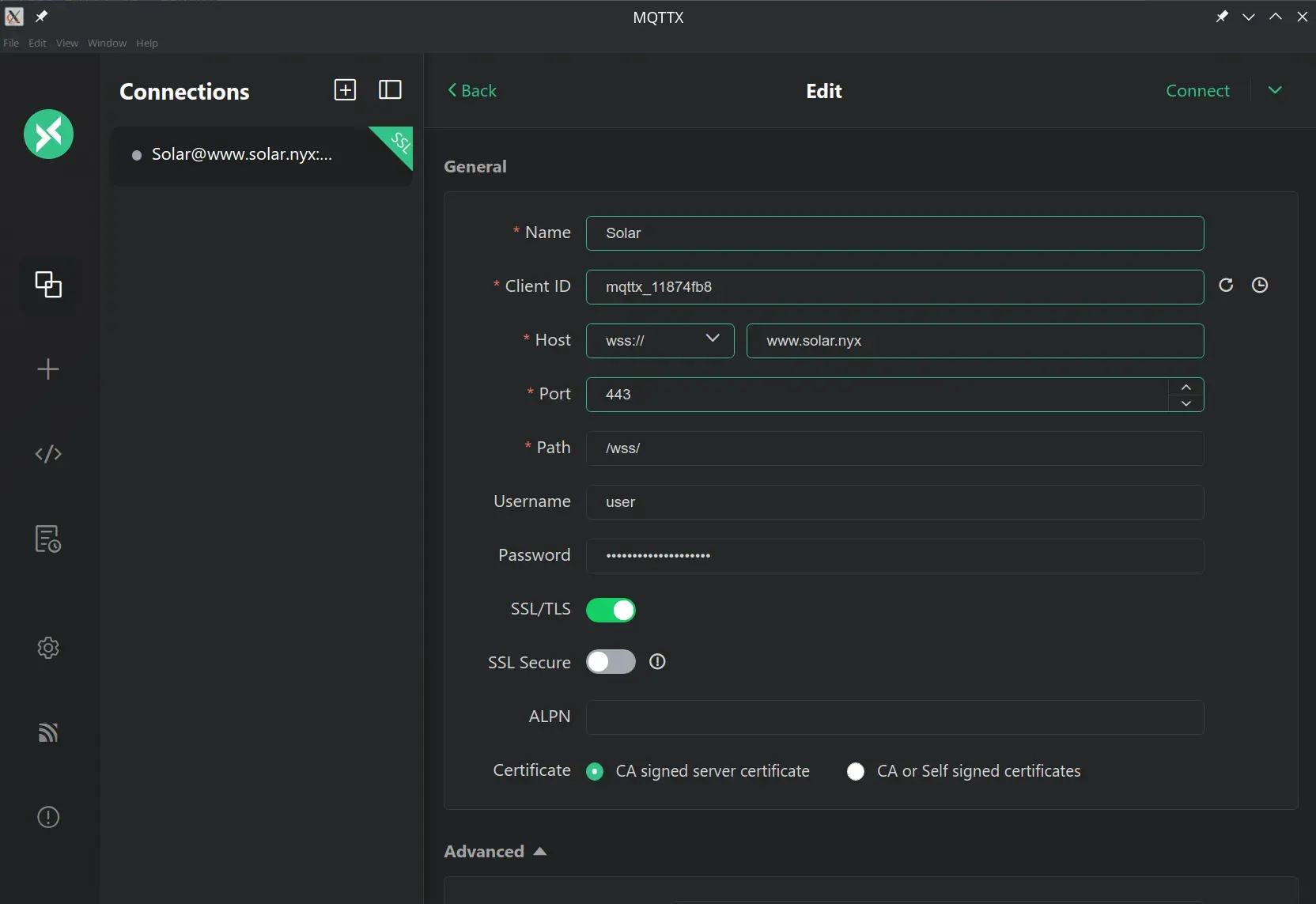Viewport: 1316px width, 904px height.
Task: Open the File menu
Action: point(11,43)
